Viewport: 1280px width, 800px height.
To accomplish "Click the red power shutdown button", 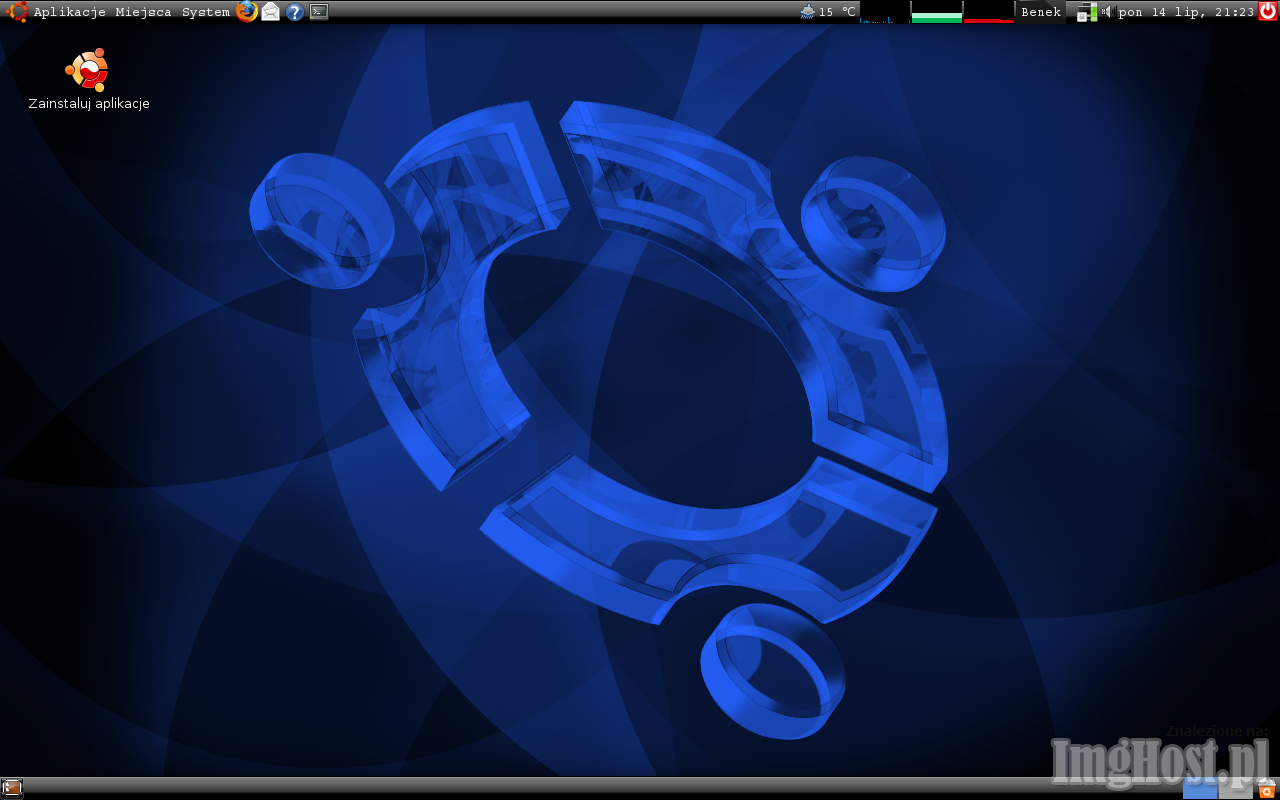I will (1268, 12).
